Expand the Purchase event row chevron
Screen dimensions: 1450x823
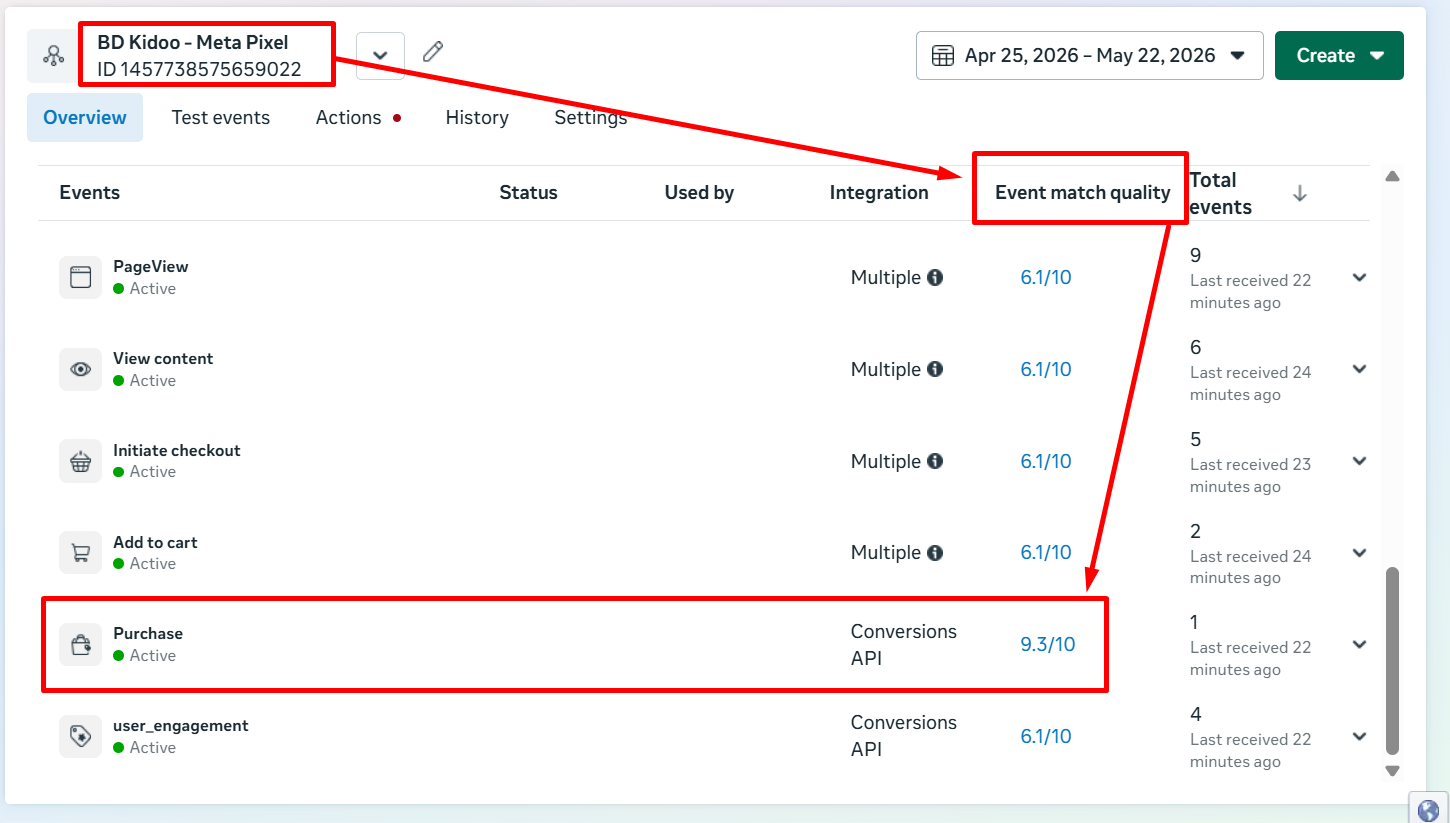1359,644
